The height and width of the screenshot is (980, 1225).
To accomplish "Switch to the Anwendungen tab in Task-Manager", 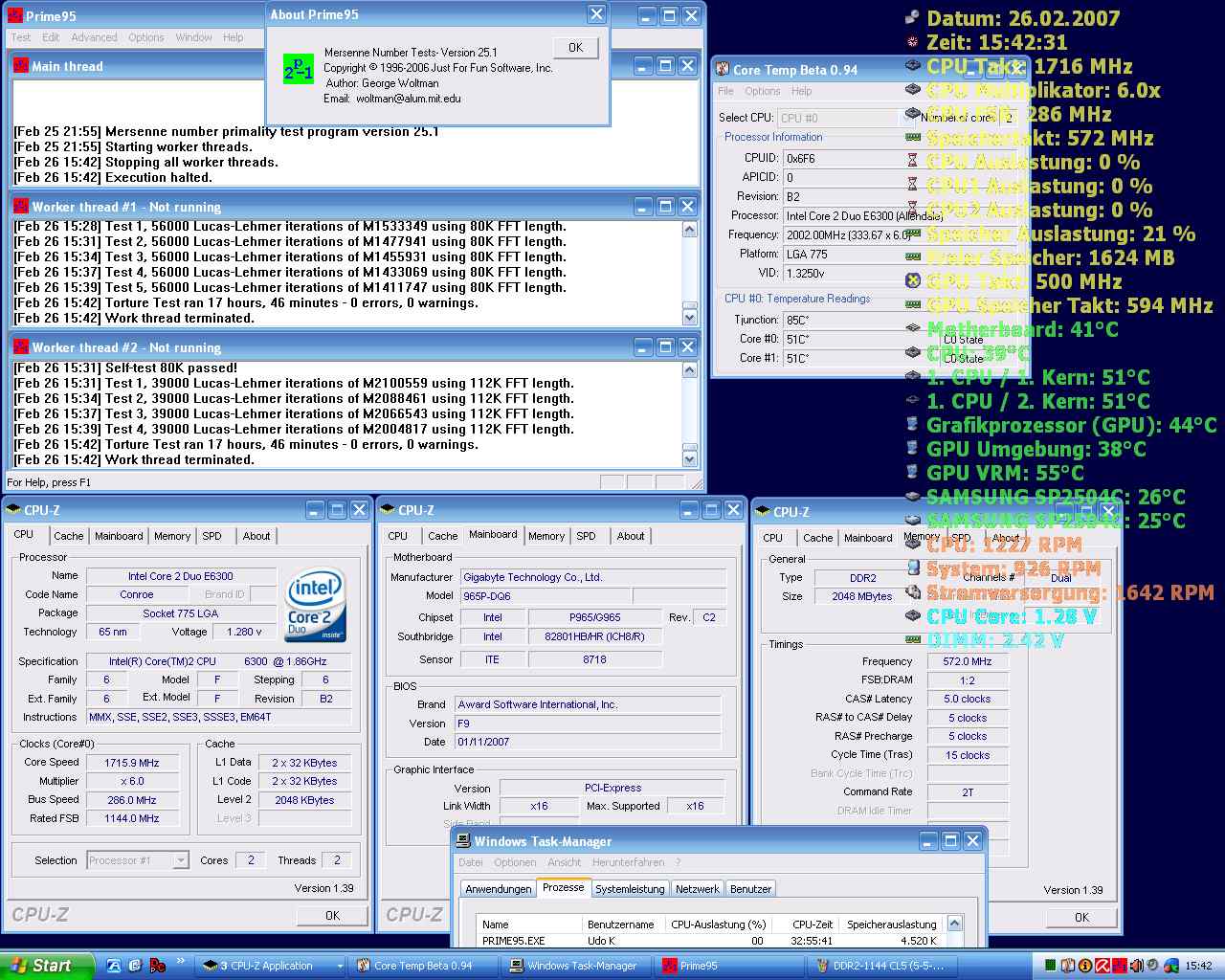I will click(x=498, y=889).
